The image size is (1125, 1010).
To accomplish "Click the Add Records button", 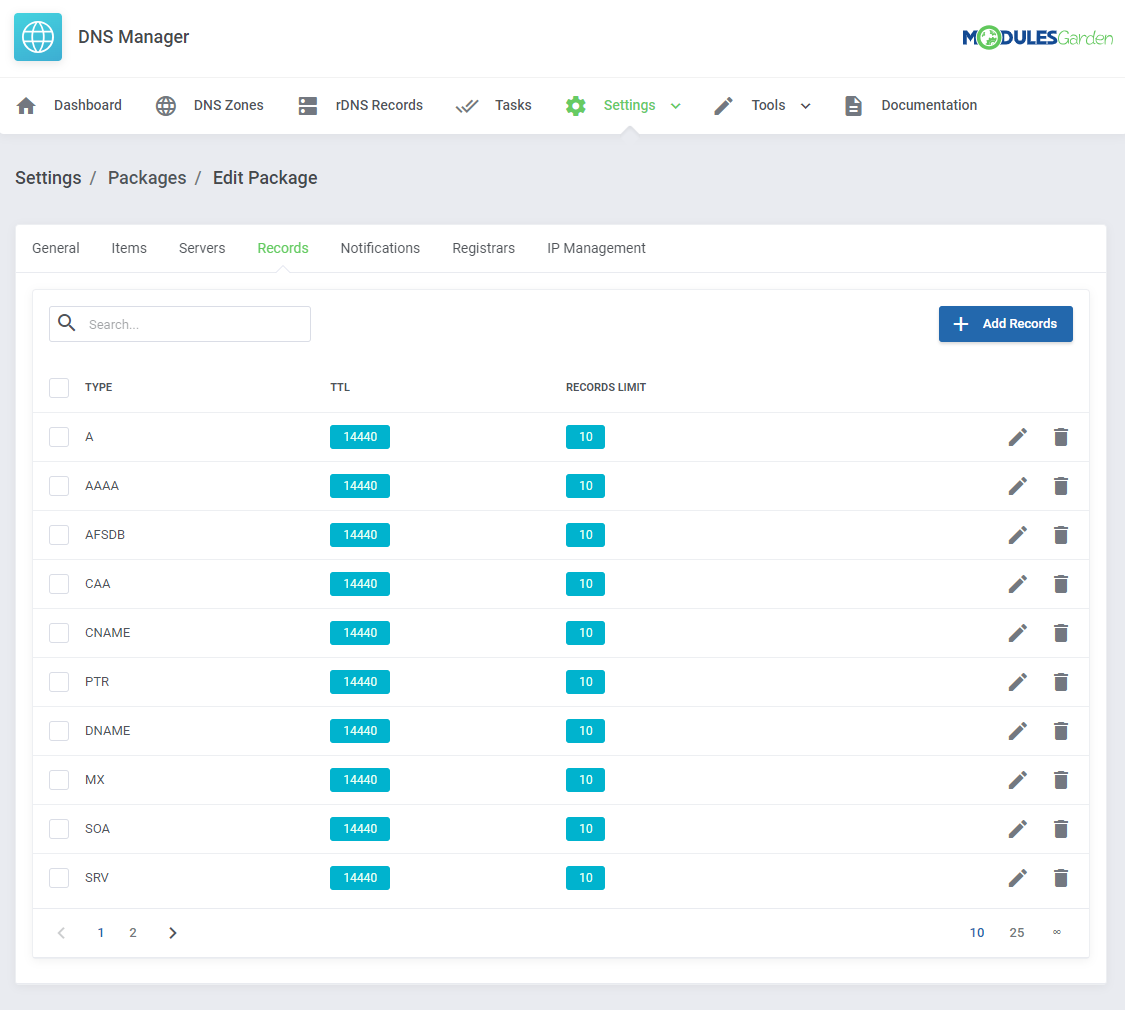I will [x=1005, y=324].
